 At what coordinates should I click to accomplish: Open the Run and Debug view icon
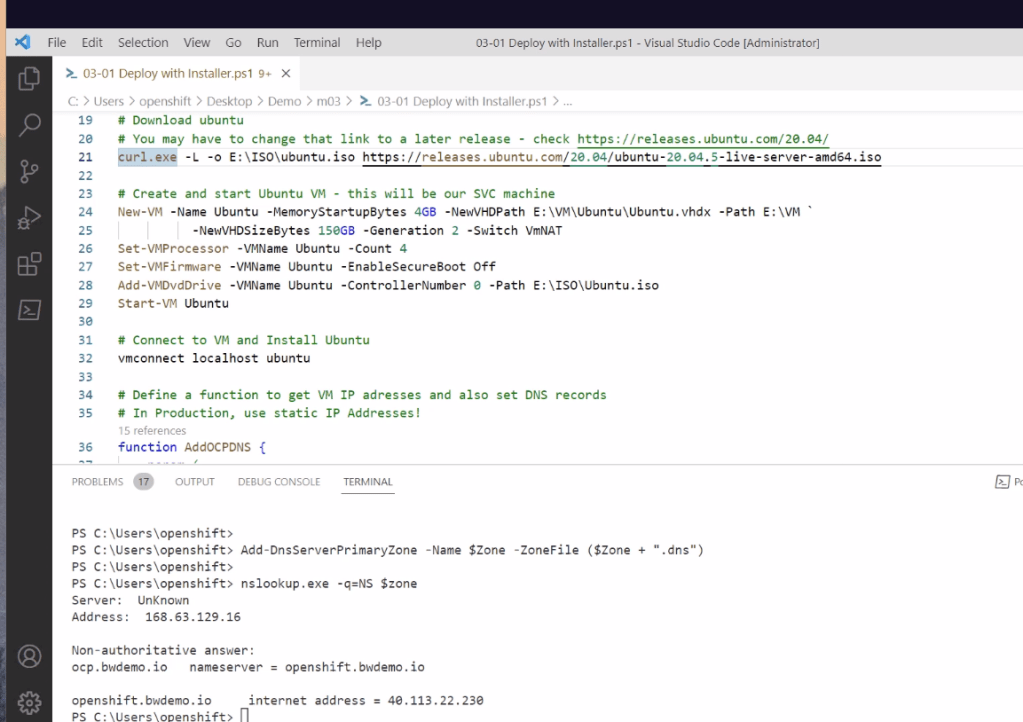(29, 218)
